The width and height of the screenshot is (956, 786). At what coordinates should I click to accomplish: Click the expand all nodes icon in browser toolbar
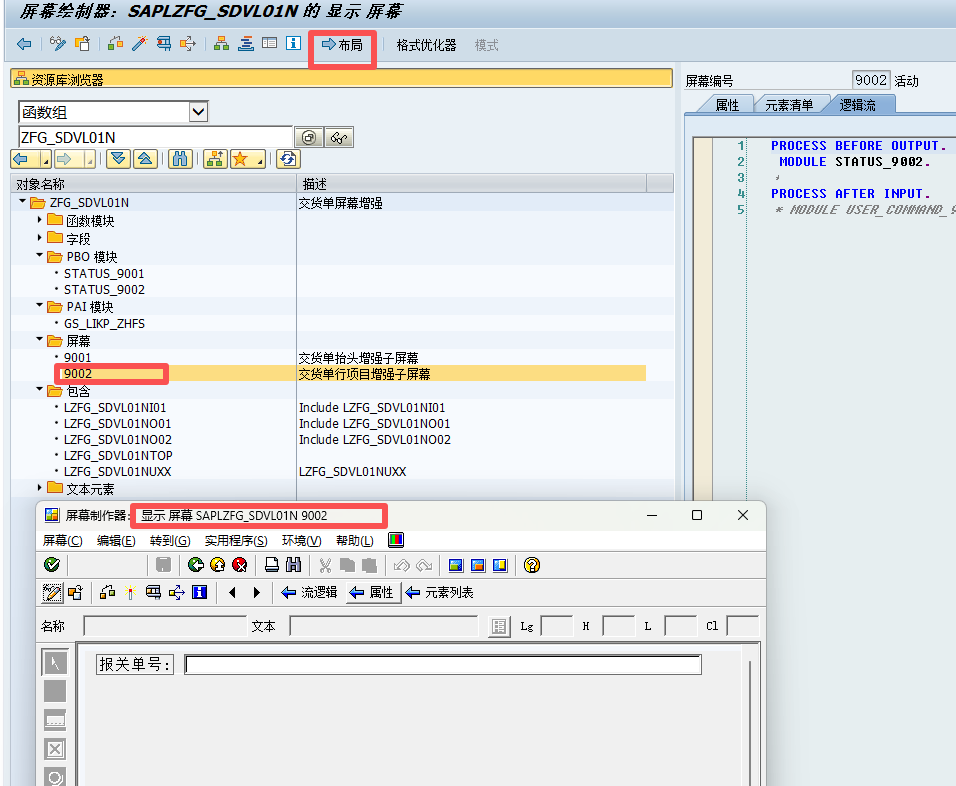pyautogui.click(x=118, y=159)
